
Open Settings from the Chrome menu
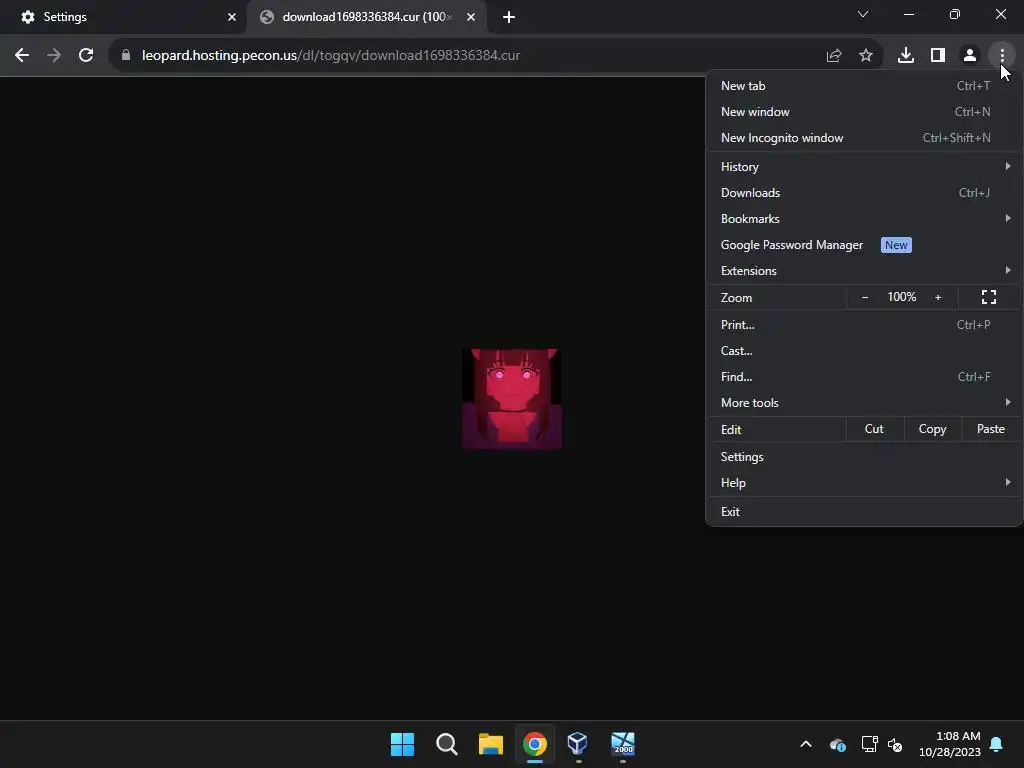point(864,456)
